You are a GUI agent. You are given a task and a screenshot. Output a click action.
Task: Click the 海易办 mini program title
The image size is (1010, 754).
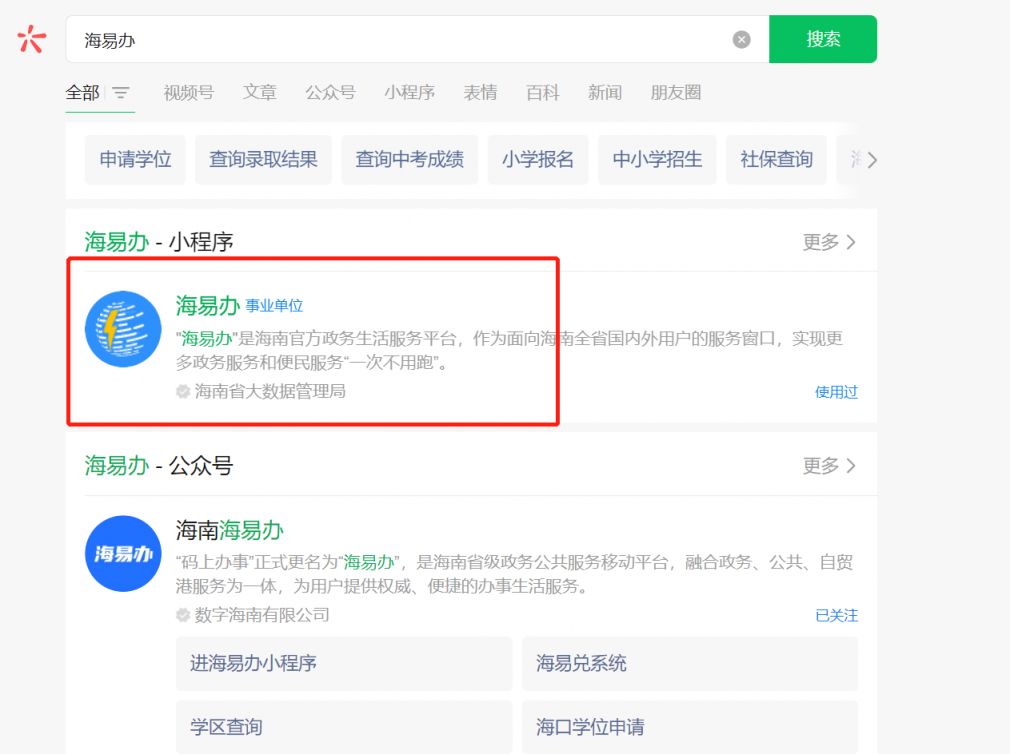(207, 305)
